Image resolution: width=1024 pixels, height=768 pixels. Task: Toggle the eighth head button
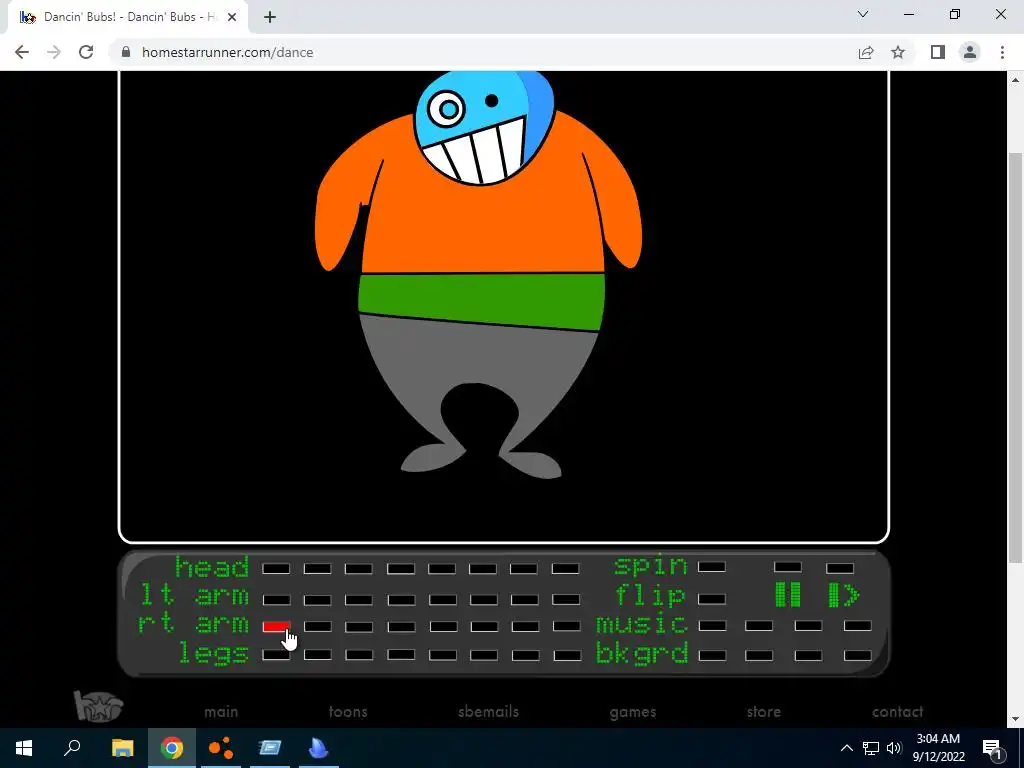point(565,569)
